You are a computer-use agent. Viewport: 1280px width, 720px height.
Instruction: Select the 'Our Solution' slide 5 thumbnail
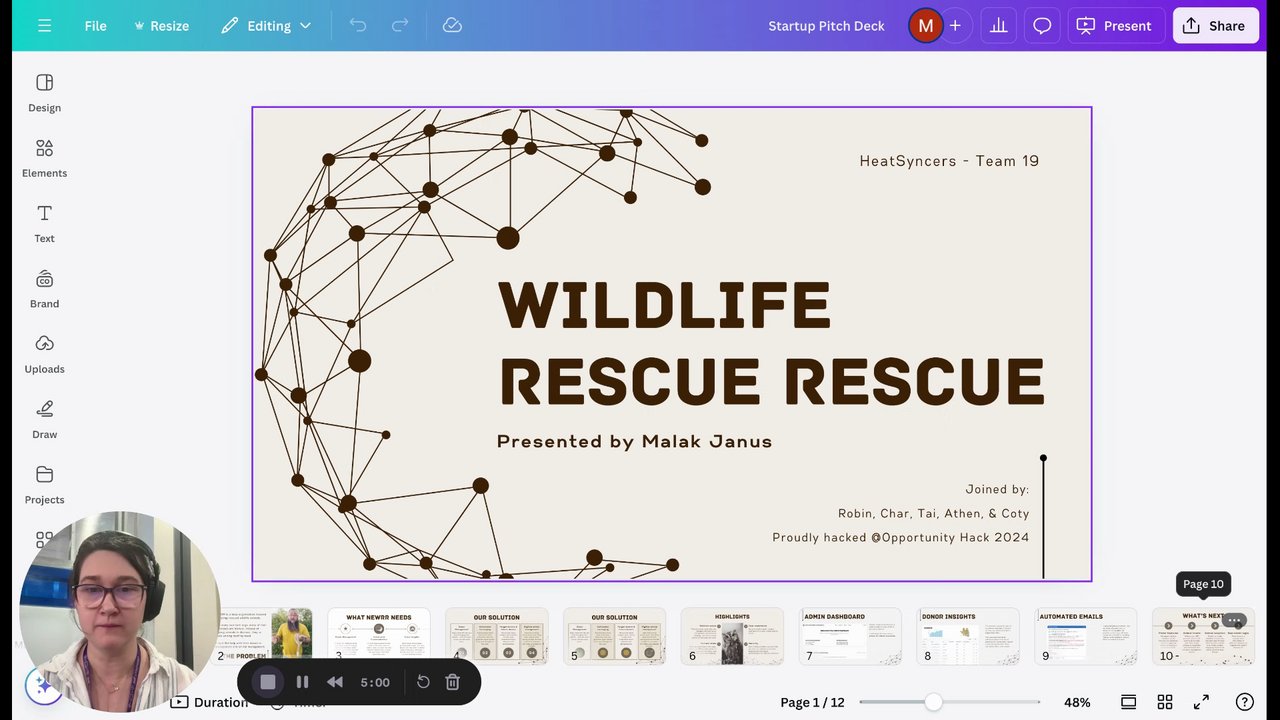coord(615,636)
